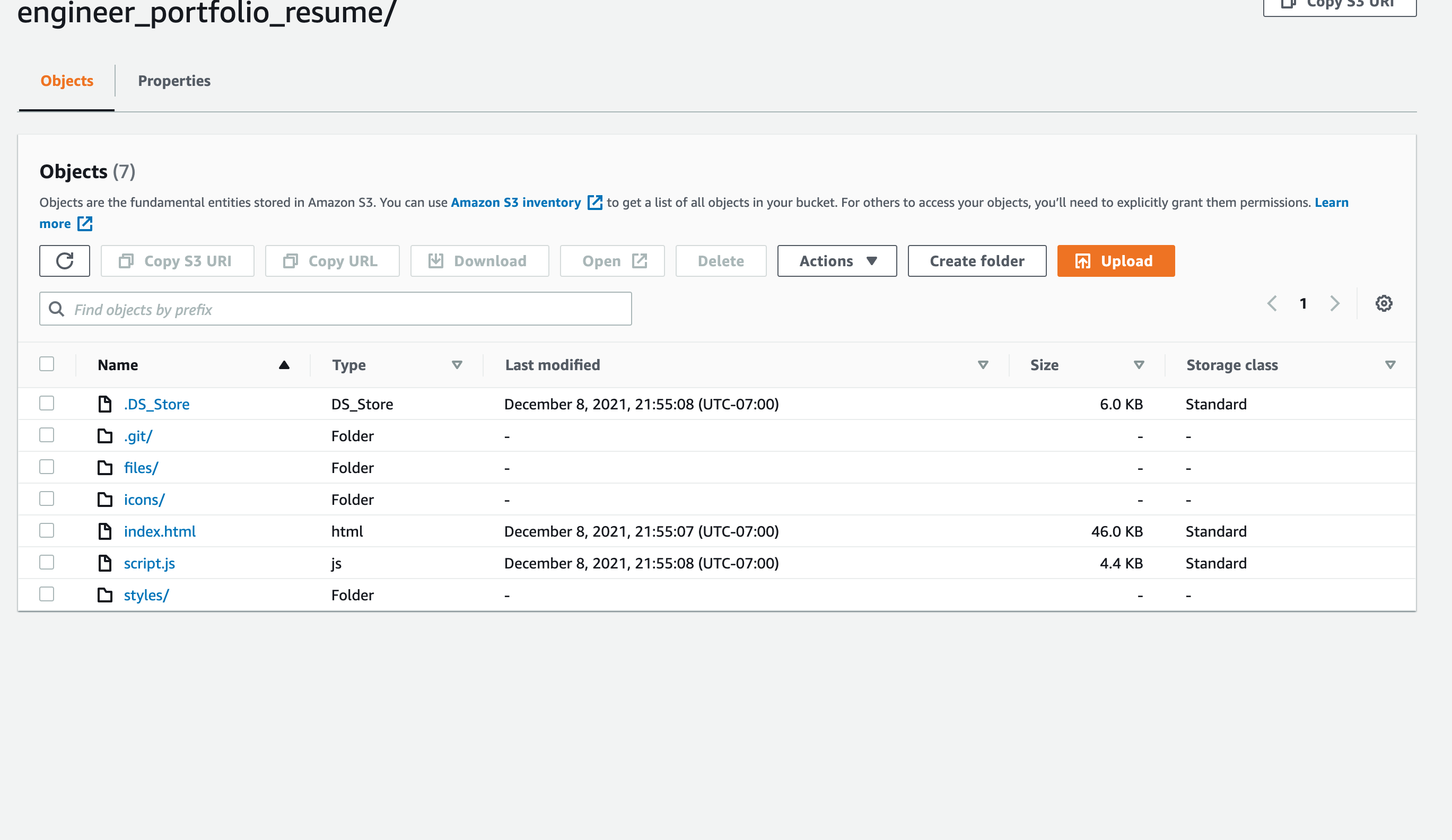Click the file icon beside .DS_Store
This screenshot has height=840, width=1452.
(x=105, y=404)
